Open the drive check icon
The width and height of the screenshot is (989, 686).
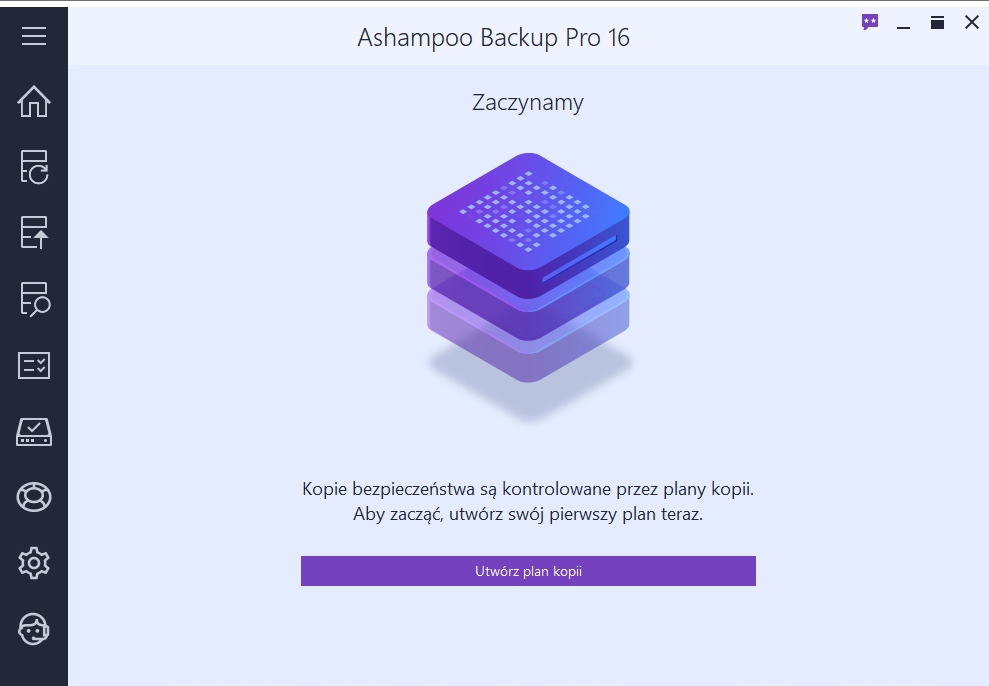tap(34, 431)
